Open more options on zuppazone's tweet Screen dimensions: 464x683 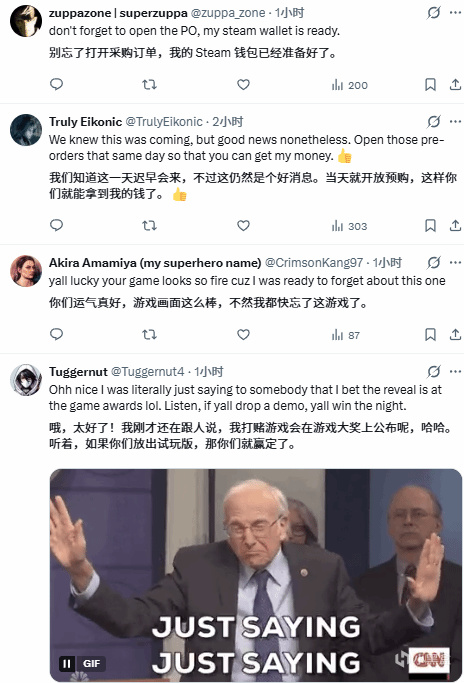pos(455,13)
